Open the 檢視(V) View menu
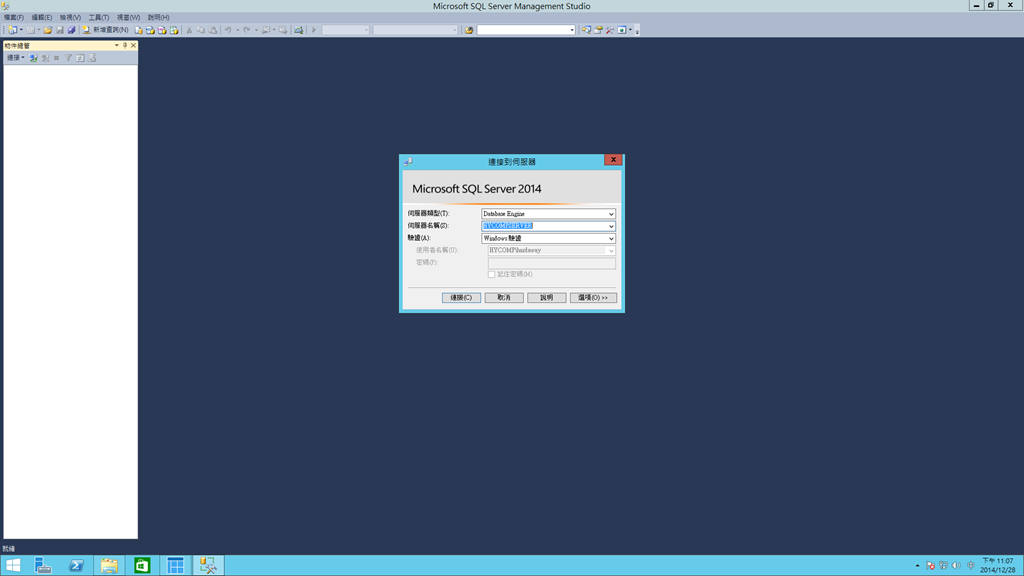Screen dimensions: 1024x576 pyautogui.click(x=70, y=18)
